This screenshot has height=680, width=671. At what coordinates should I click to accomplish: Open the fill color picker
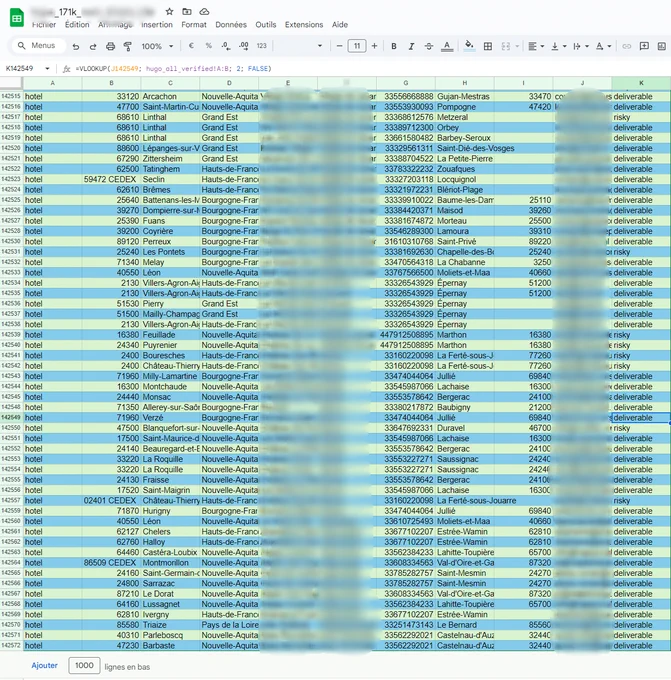pos(469,46)
